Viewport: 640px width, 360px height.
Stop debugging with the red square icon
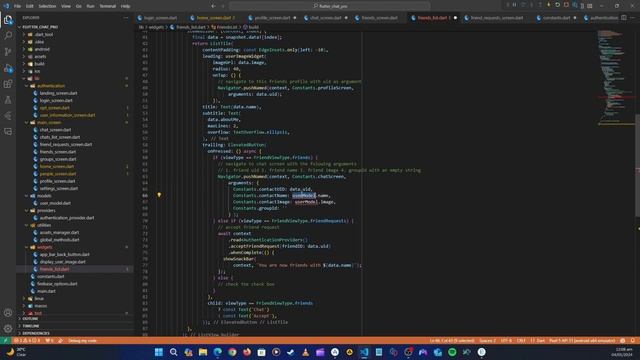[x=566, y=5]
